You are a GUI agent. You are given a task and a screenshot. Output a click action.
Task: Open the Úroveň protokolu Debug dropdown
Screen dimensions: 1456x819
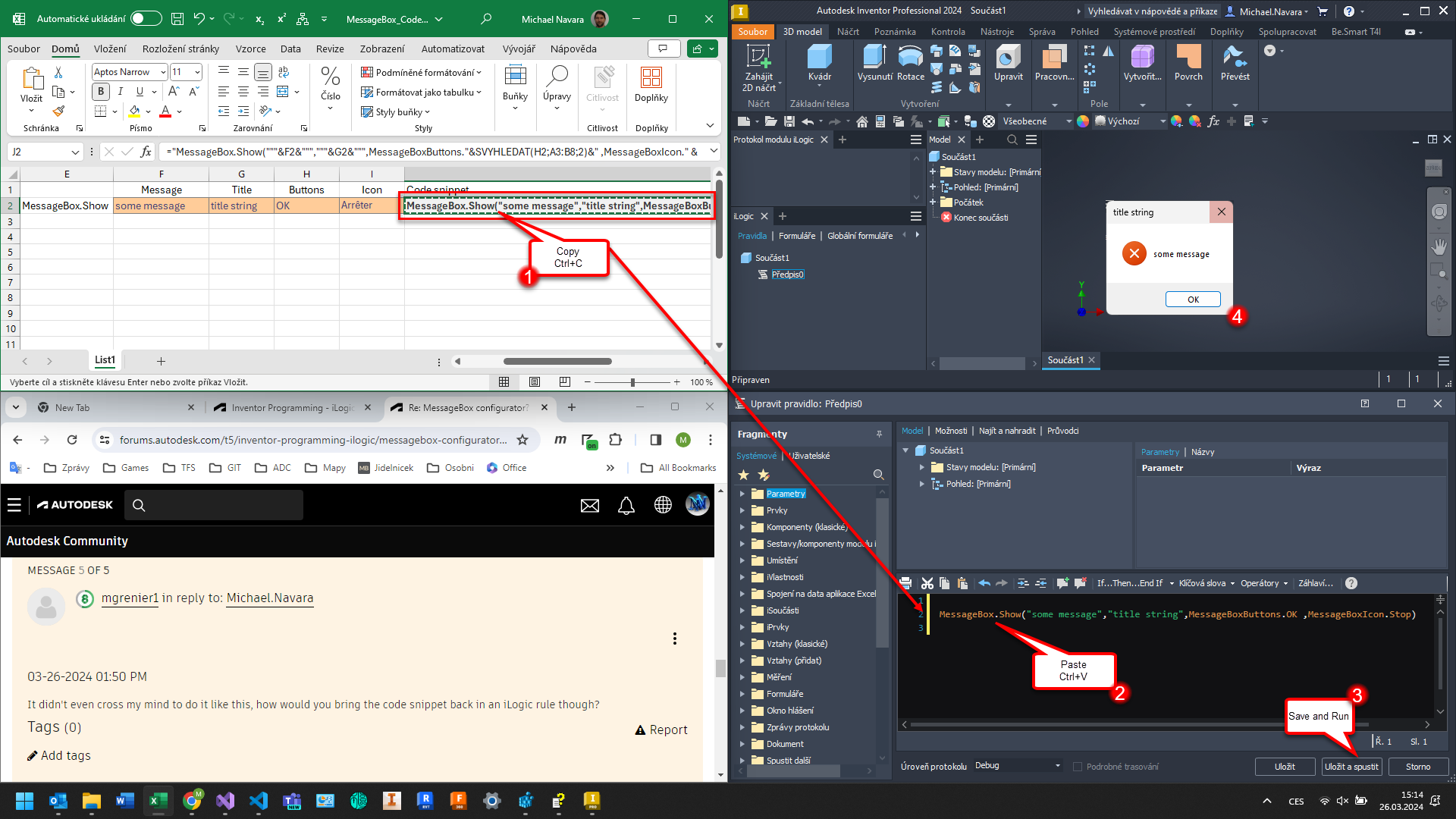(1016, 765)
